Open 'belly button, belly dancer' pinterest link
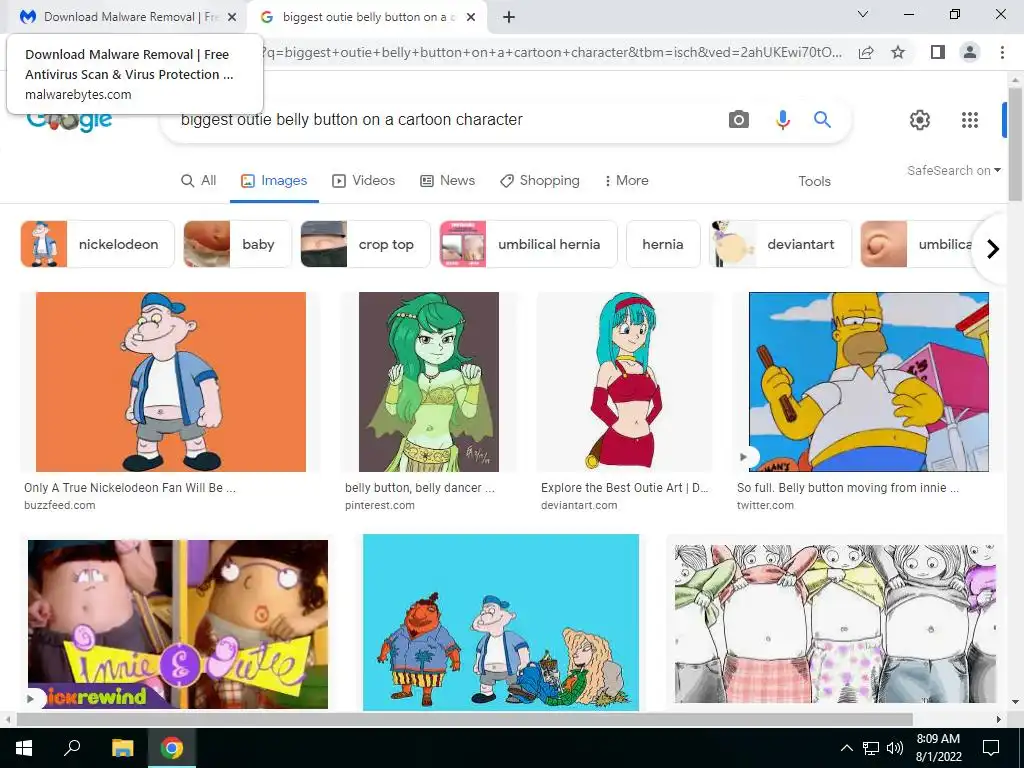 (420, 488)
